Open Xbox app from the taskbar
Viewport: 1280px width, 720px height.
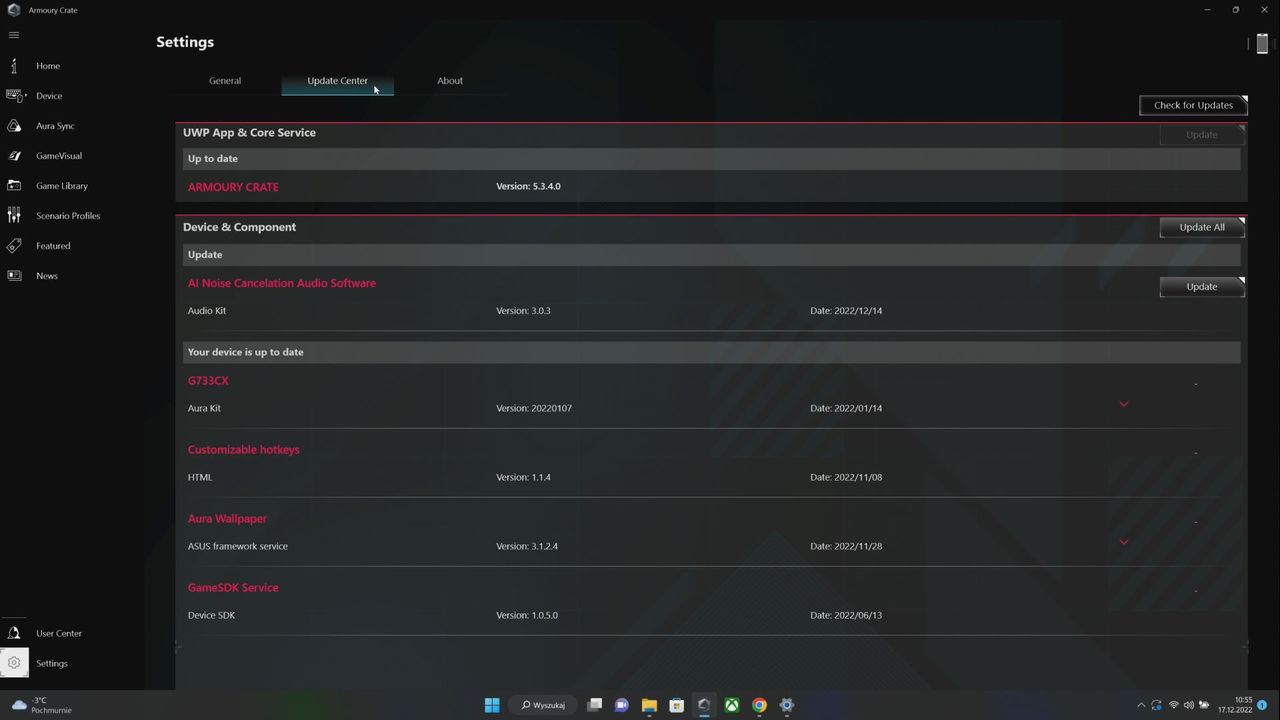(732, 705)
